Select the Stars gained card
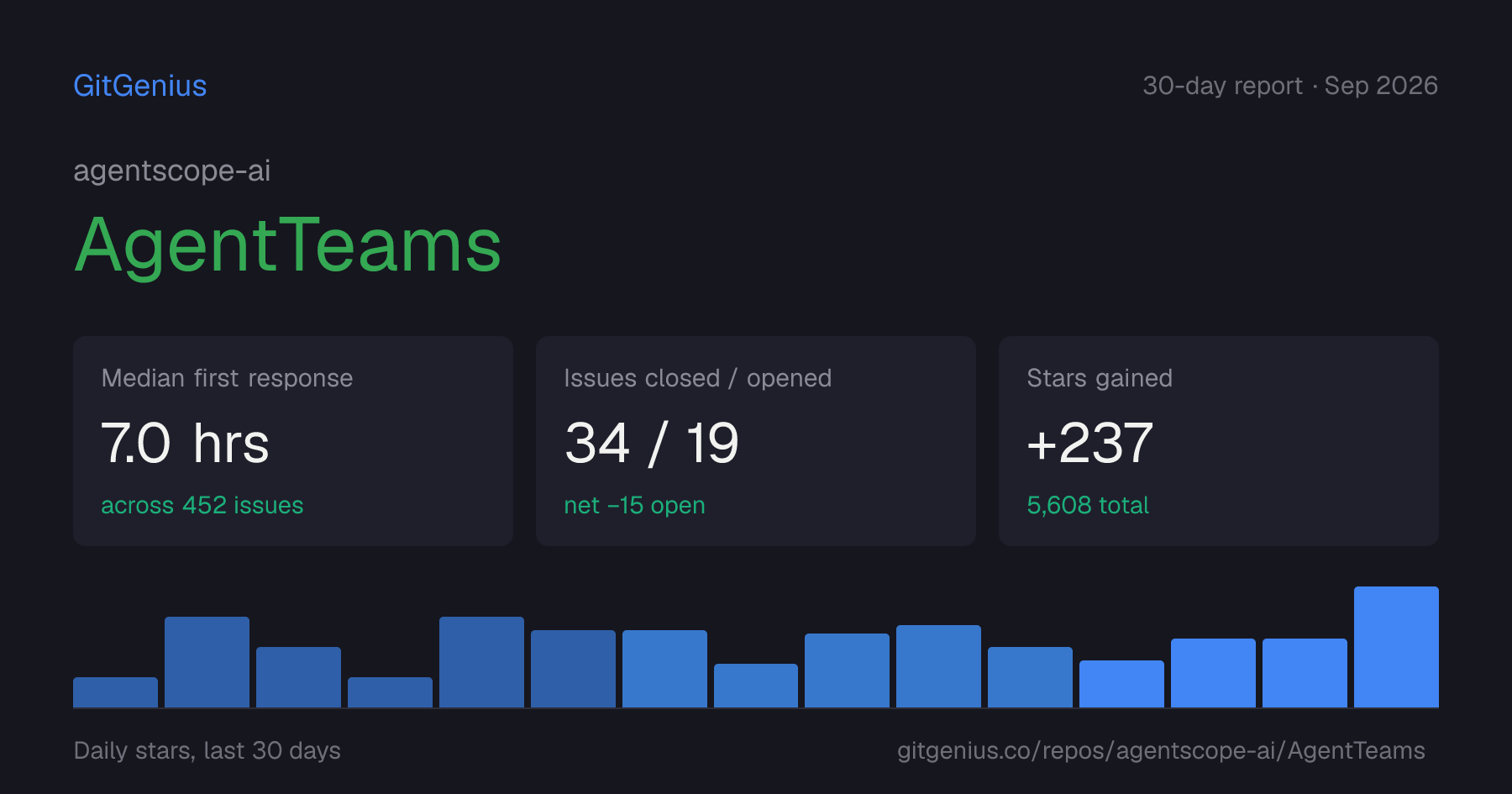This screenshot has width=1512, height=794. [1219, 441]
